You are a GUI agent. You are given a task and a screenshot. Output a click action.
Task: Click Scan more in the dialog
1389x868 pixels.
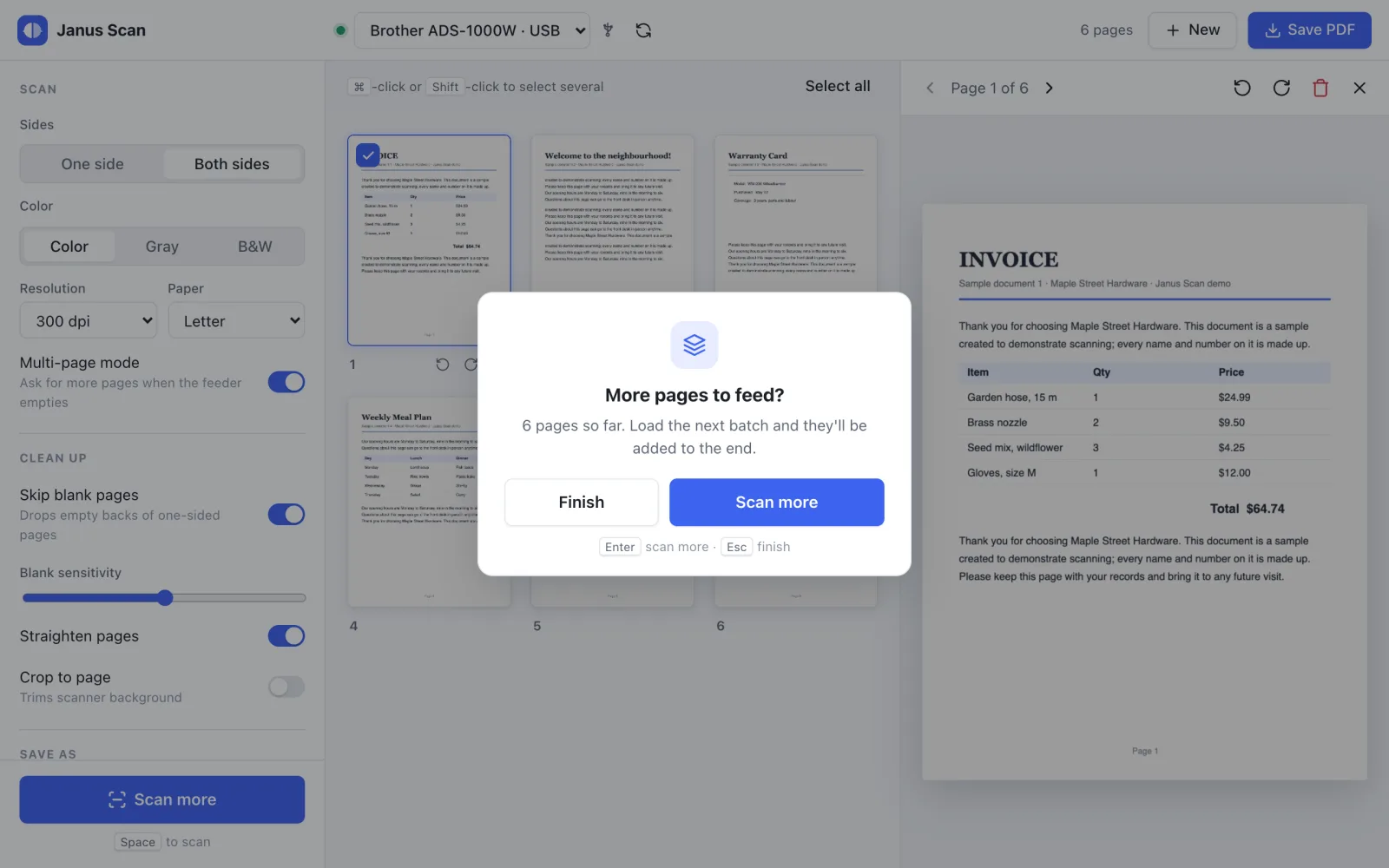(x=777, y=503)
